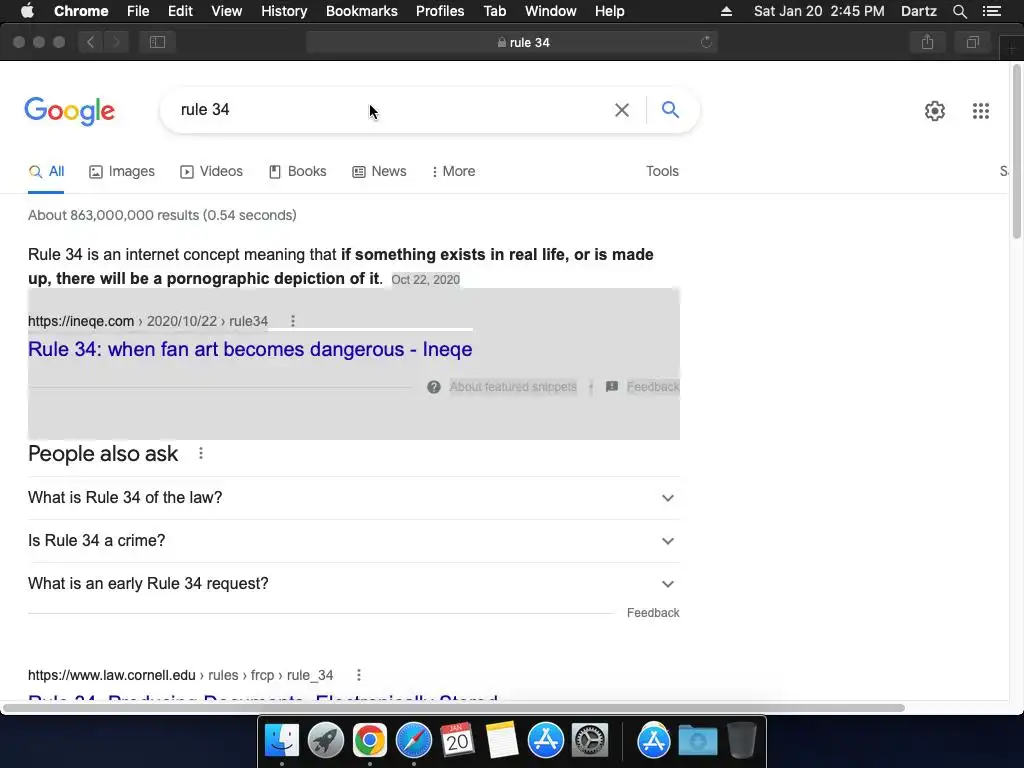Open the Profiles menu
The height and width of the screenshot is (768, 1024).
pyautogui.click(x=440, y=11)
